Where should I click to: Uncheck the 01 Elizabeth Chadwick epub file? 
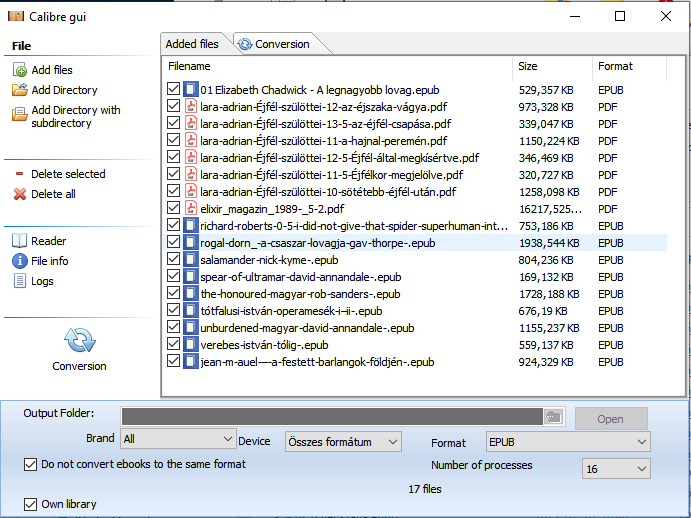[x=174, y=89]
